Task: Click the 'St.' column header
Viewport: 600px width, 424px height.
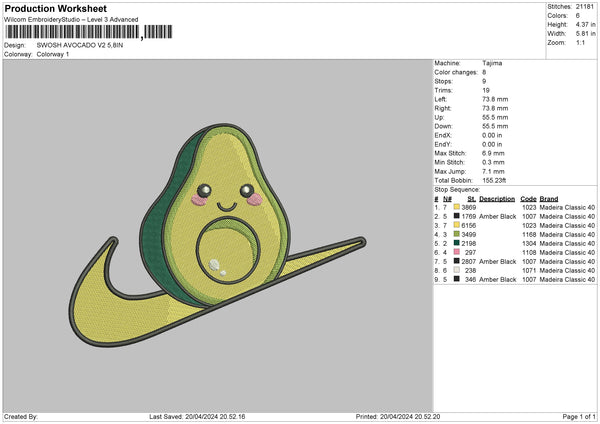Action: [472, 199]
